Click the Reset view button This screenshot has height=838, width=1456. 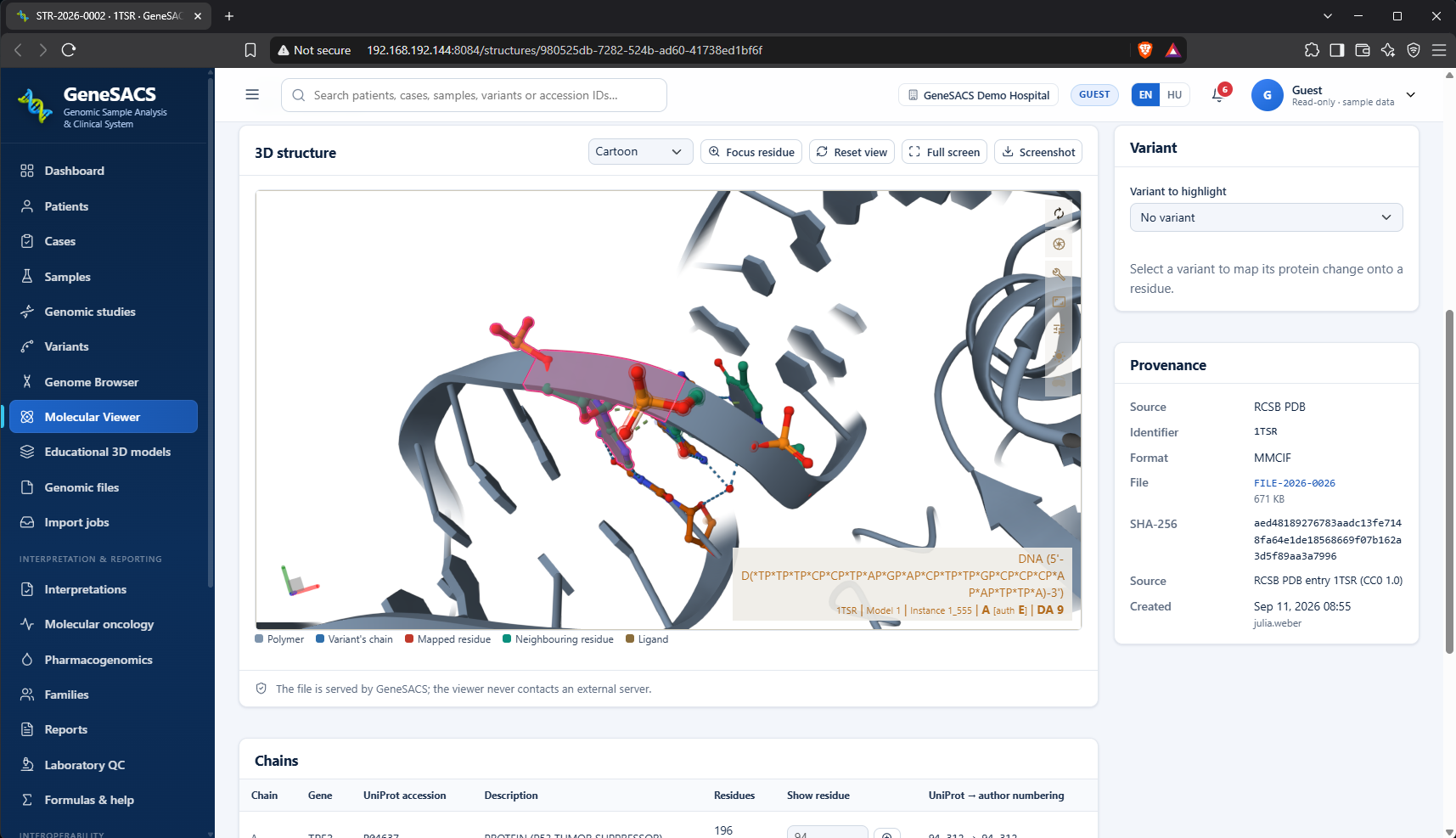coord(852,152)
